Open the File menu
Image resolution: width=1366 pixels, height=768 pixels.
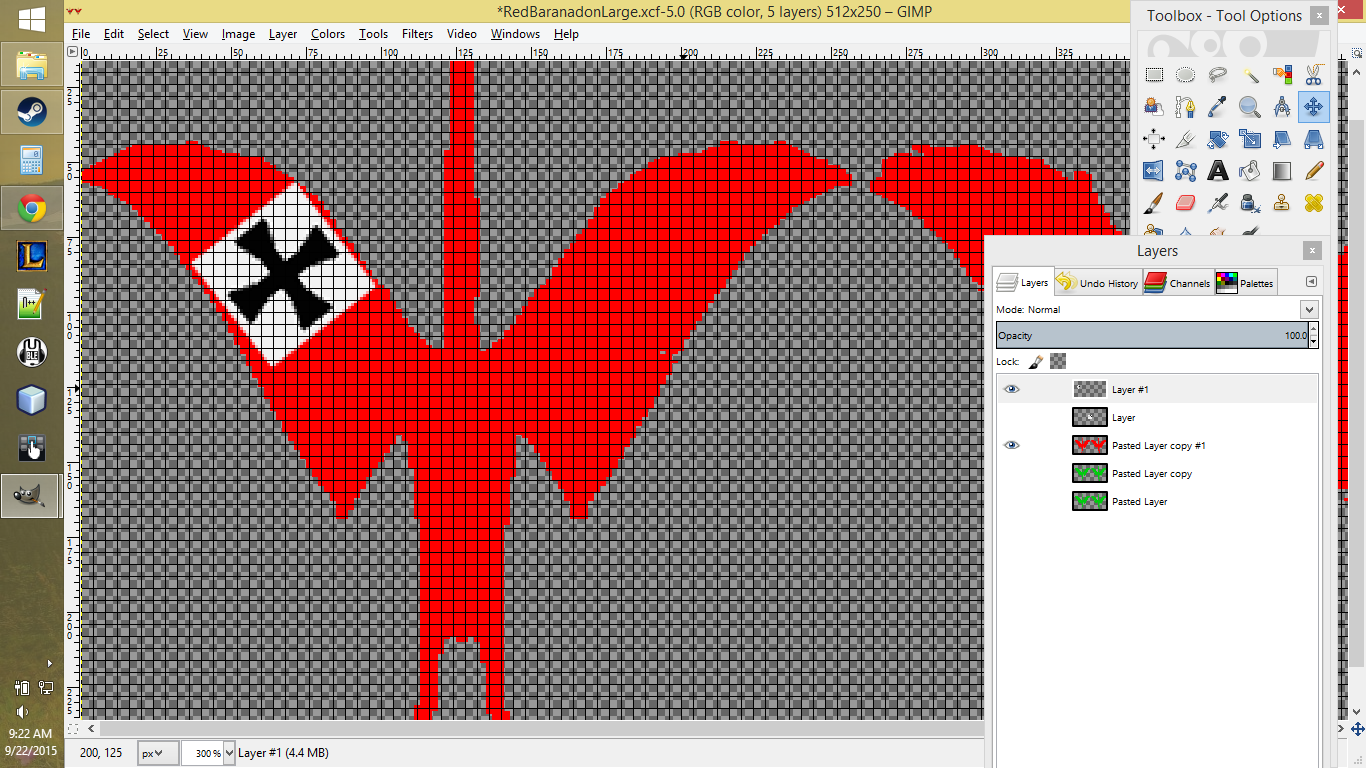(x=81, y=33)
